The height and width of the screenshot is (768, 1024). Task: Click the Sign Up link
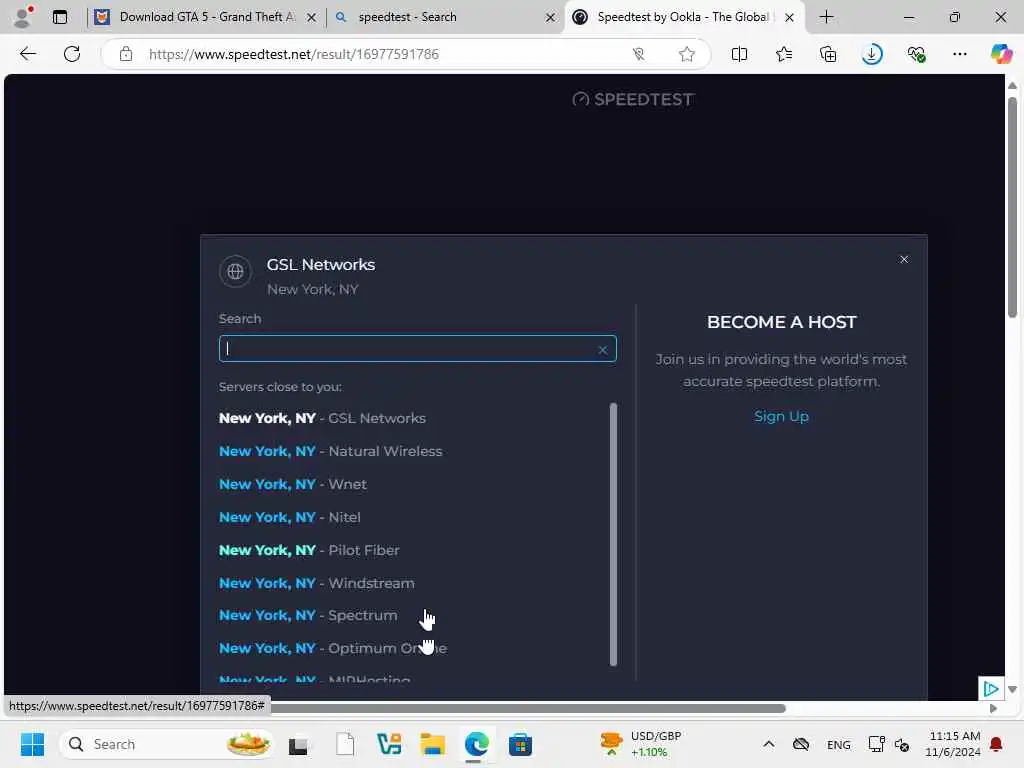click(x=781, y=416)
